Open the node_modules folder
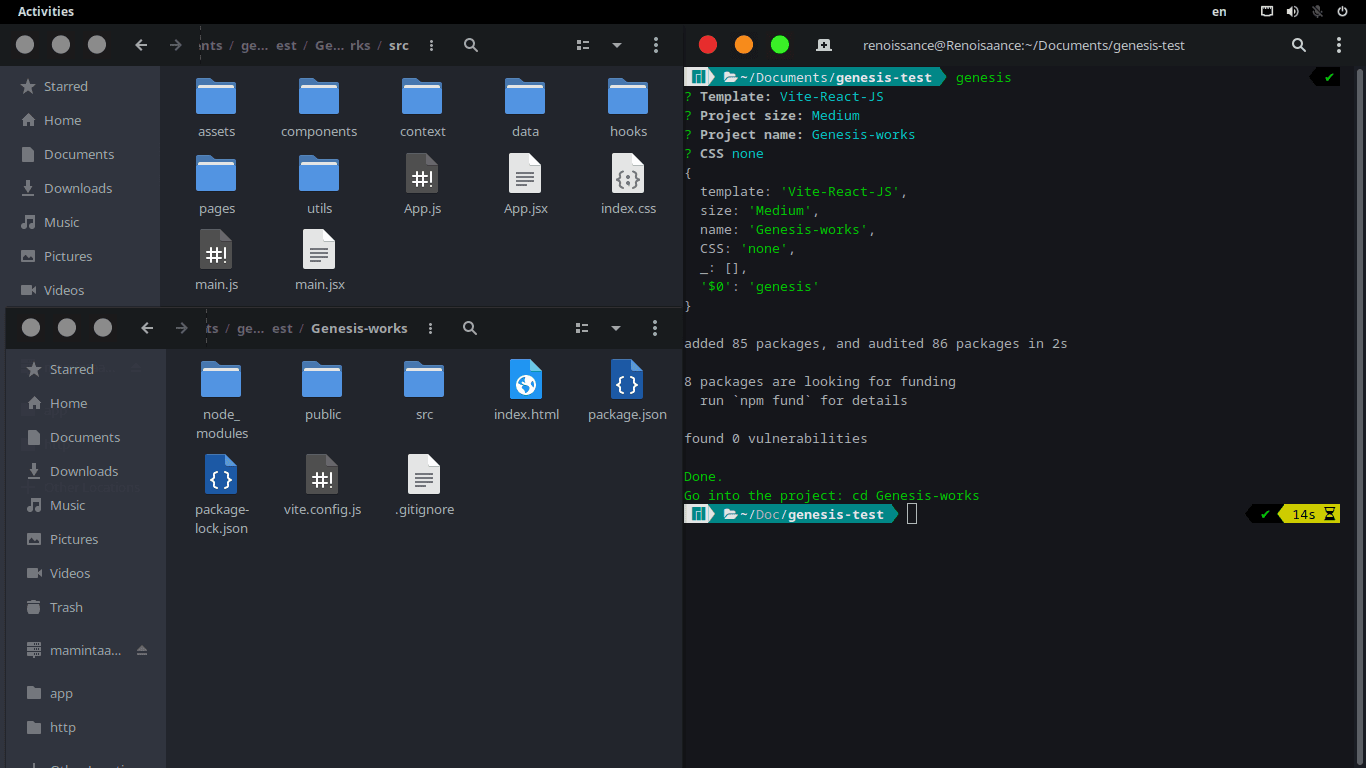This screenshot has height=768, width=1366. coord(221,381)
